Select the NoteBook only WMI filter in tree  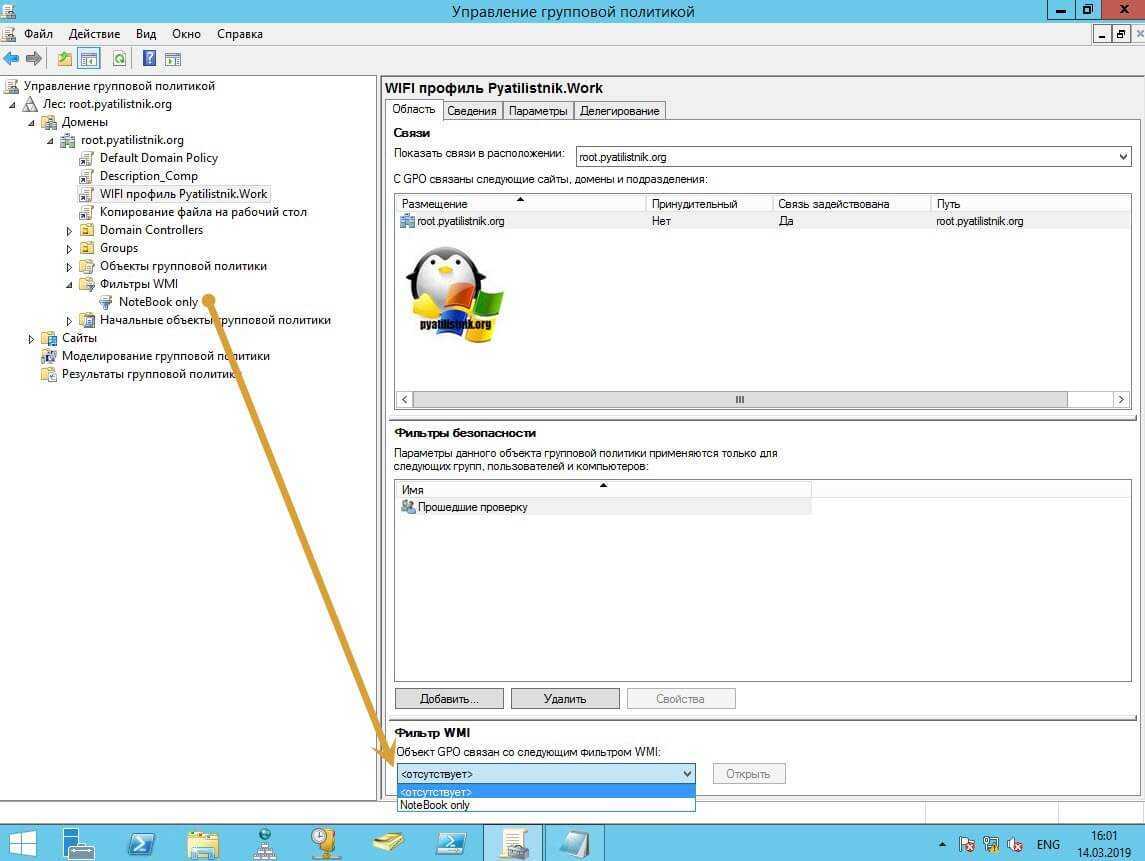point(158,302)
